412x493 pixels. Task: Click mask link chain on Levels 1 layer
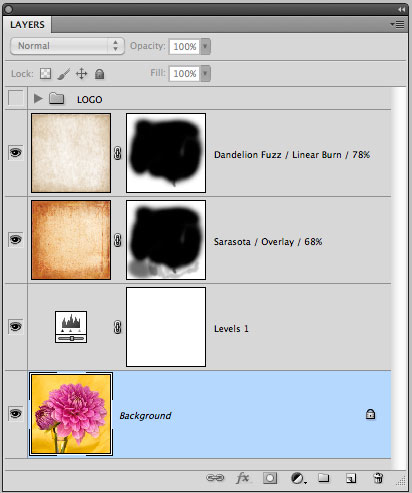click(117, 327)
